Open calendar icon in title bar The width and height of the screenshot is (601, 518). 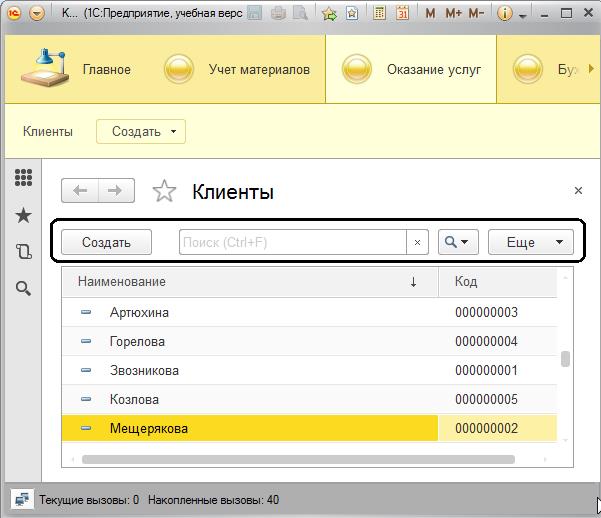point(402,14)
